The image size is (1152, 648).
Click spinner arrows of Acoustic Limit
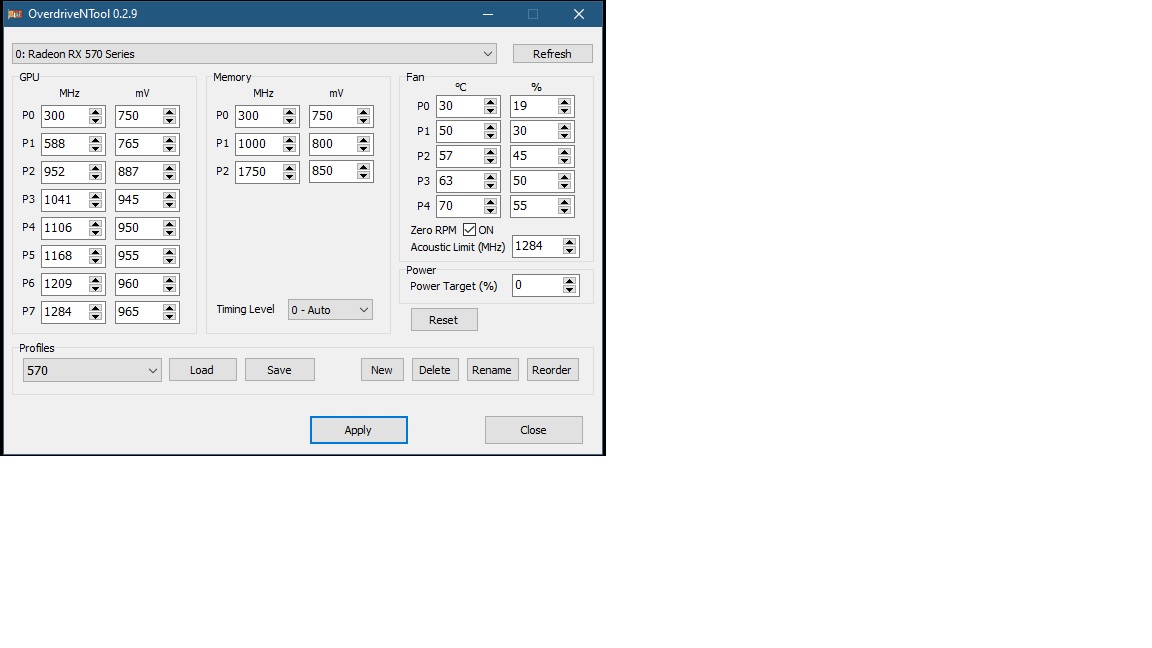tap(569, 246)
